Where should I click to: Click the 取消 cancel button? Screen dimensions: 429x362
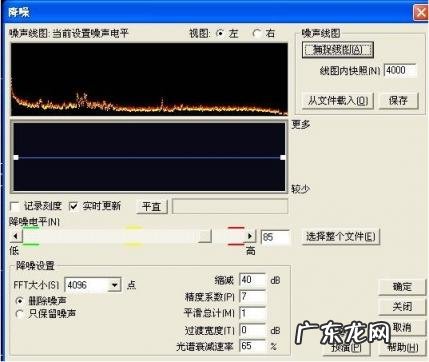402,327
